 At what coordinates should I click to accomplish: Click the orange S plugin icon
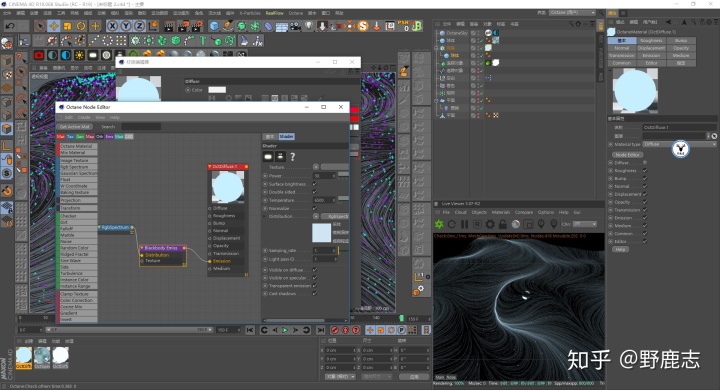click(363, 26)
